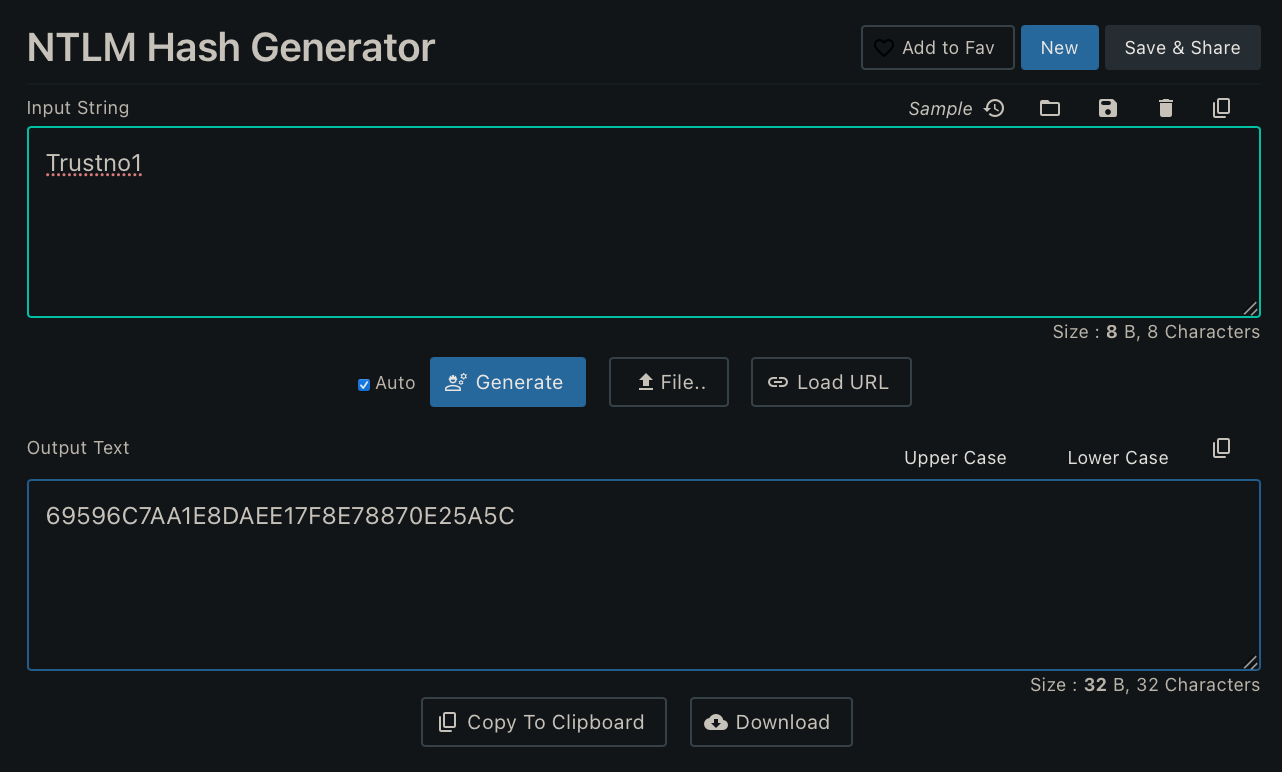Convert output to Upper Case

point(955,458)
